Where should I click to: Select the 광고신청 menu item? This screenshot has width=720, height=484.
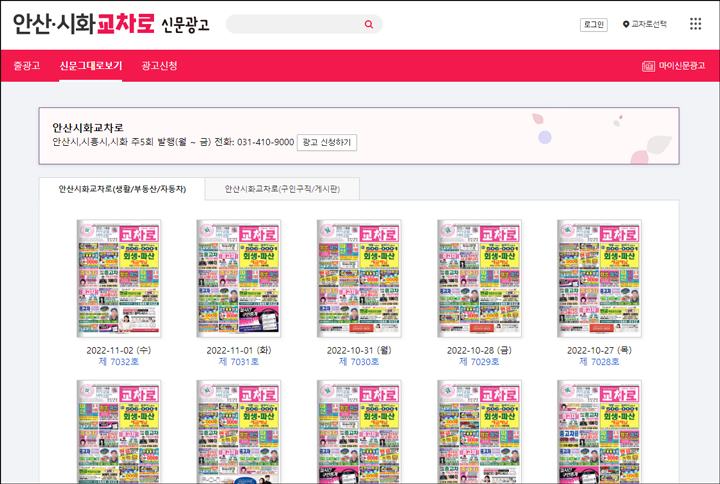[x=159, y=66]
